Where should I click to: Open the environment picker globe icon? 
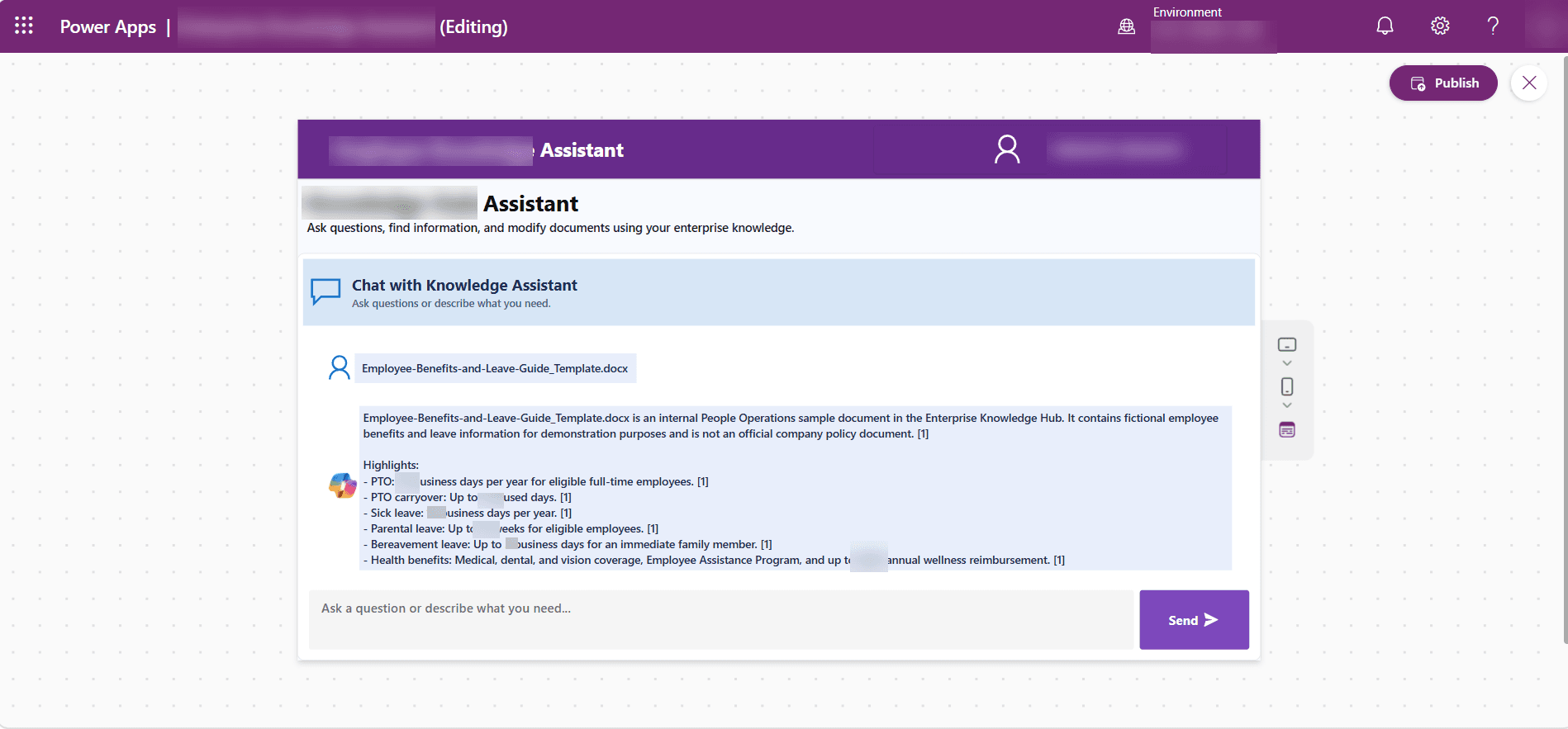[x=1126, y=26]
